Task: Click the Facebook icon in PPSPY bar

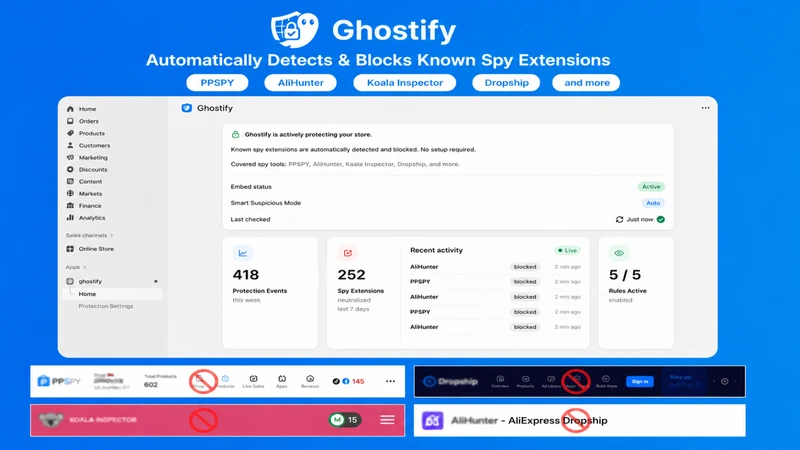Action: (x=346, y=381)
